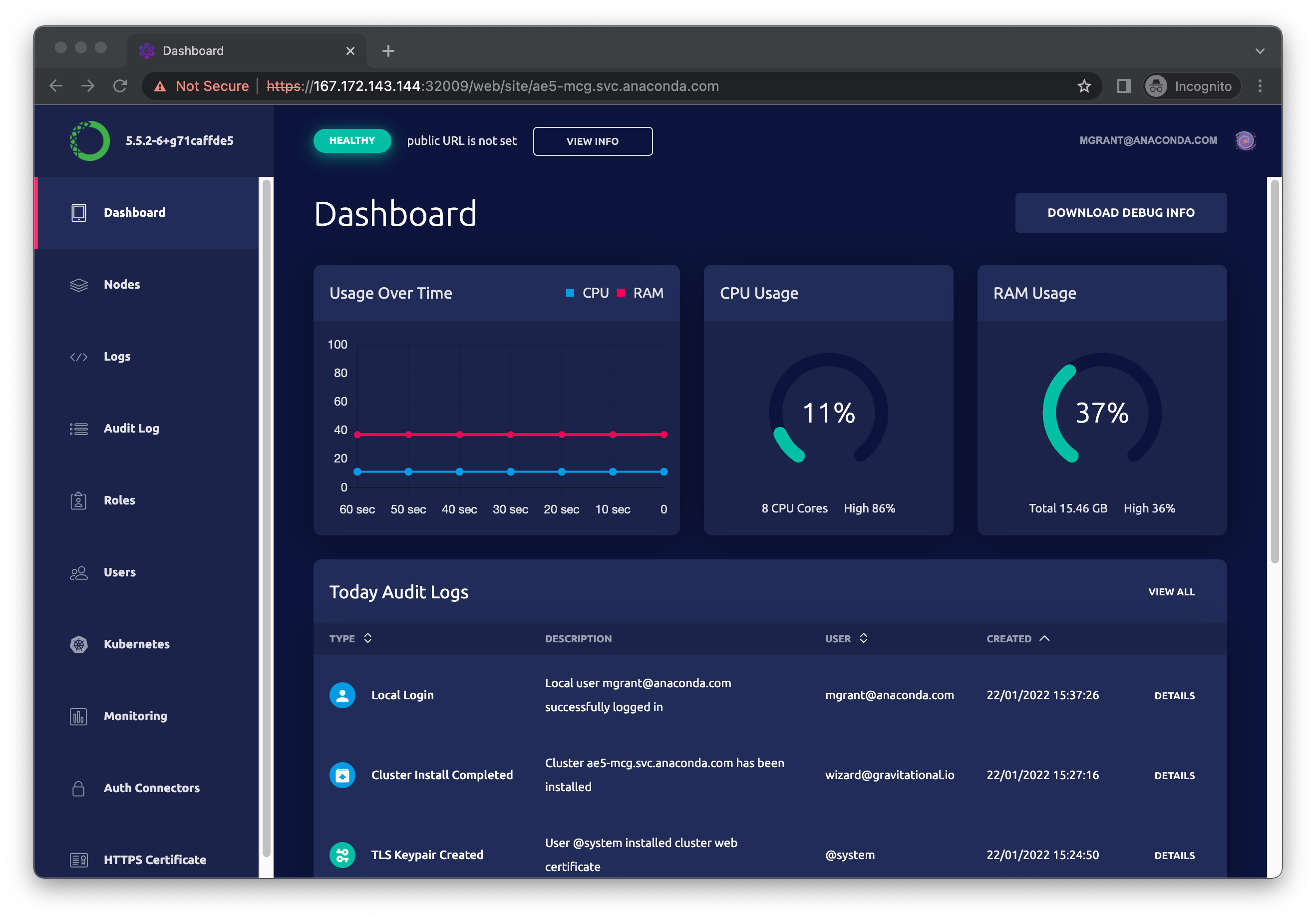Click the Kubernetes wheel icon
Screen dimensions: 1316x920
(x=78, y=644)
